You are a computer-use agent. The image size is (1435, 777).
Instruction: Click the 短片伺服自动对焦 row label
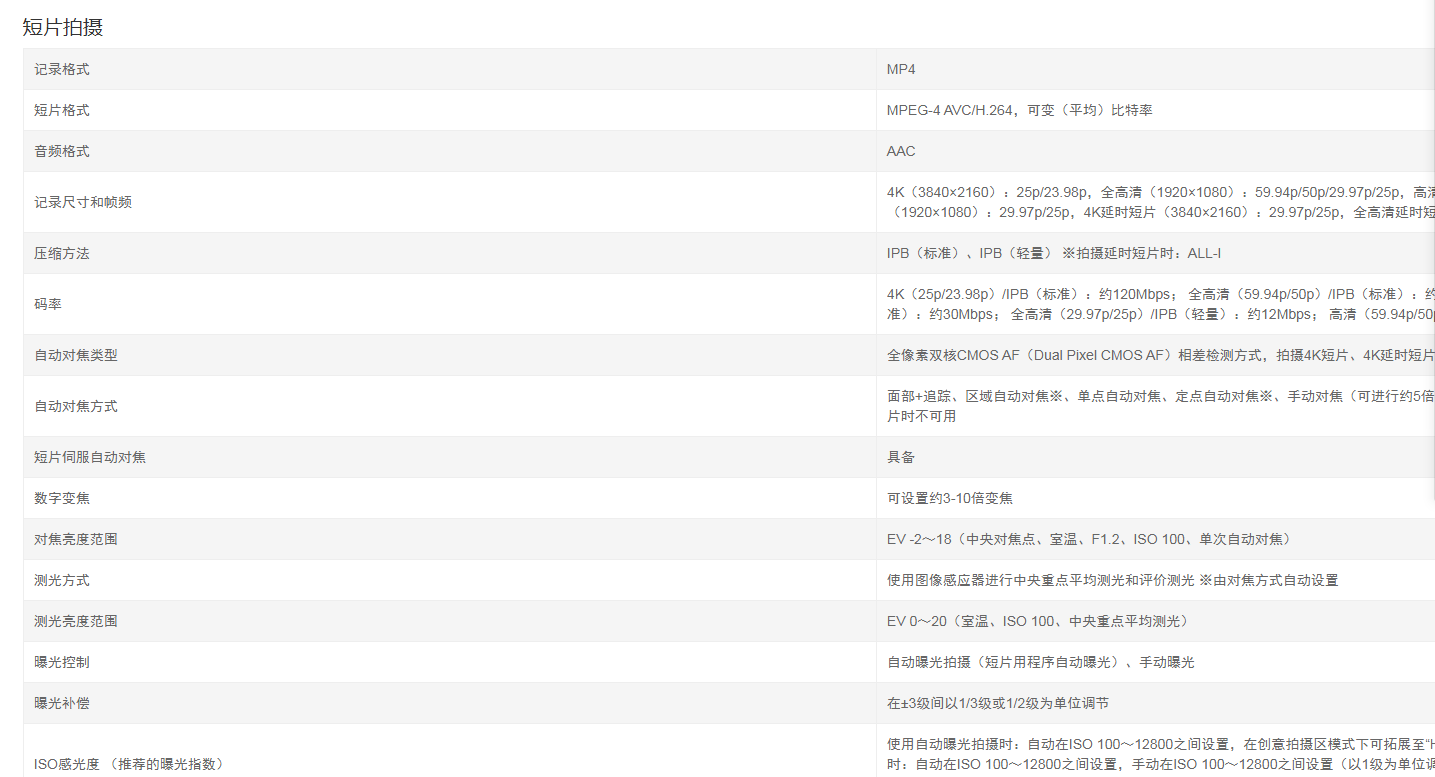90,457
